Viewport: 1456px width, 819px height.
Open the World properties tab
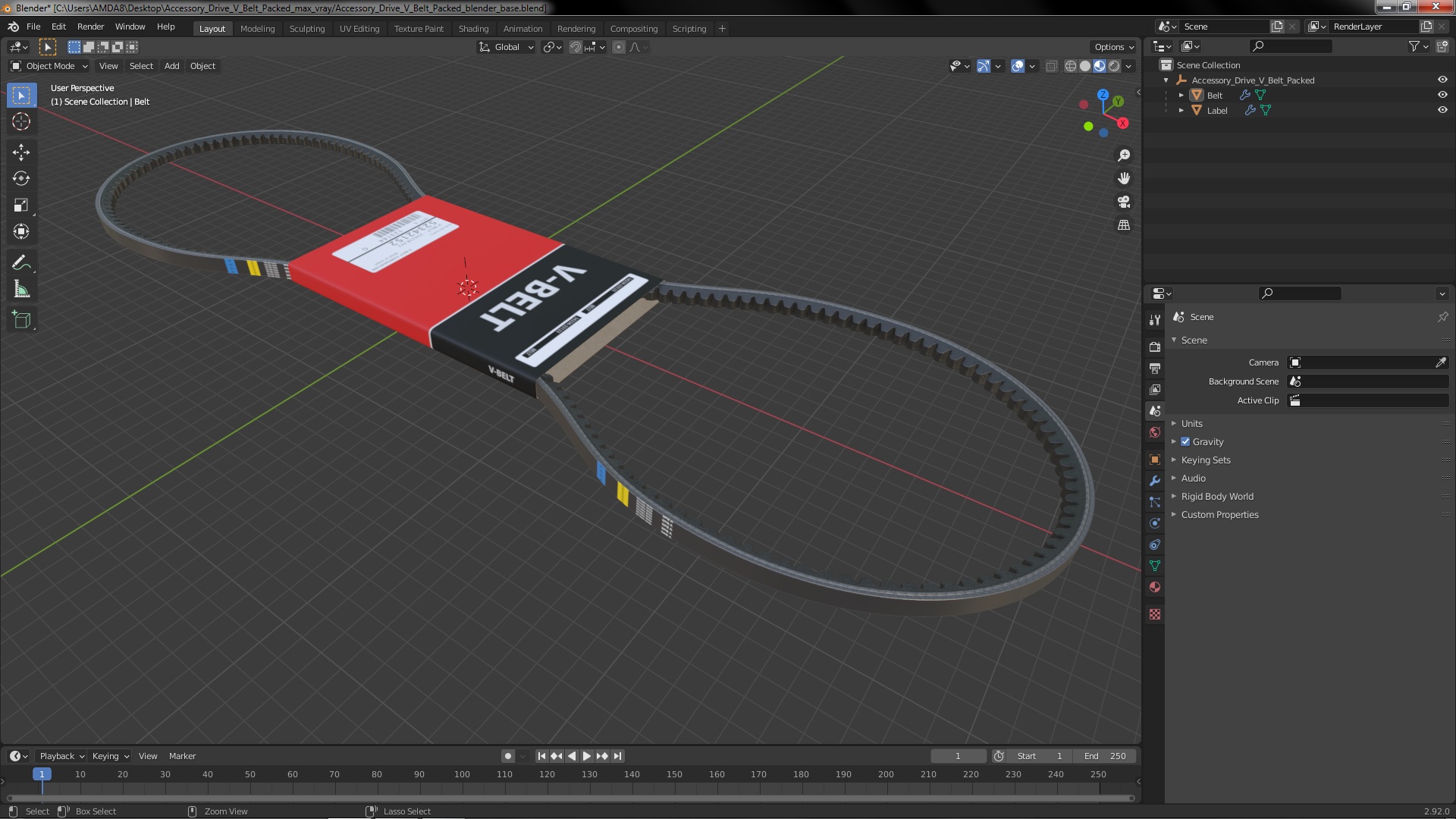[1154, 432]
